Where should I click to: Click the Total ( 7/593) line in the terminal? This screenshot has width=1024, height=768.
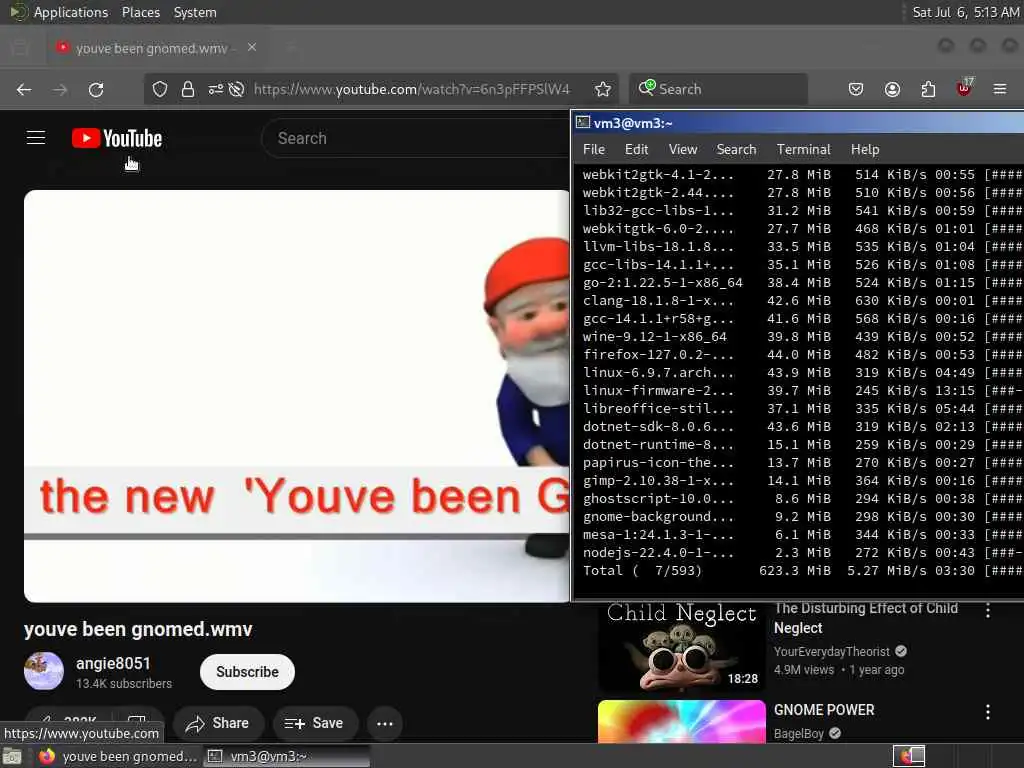[802, 571]
